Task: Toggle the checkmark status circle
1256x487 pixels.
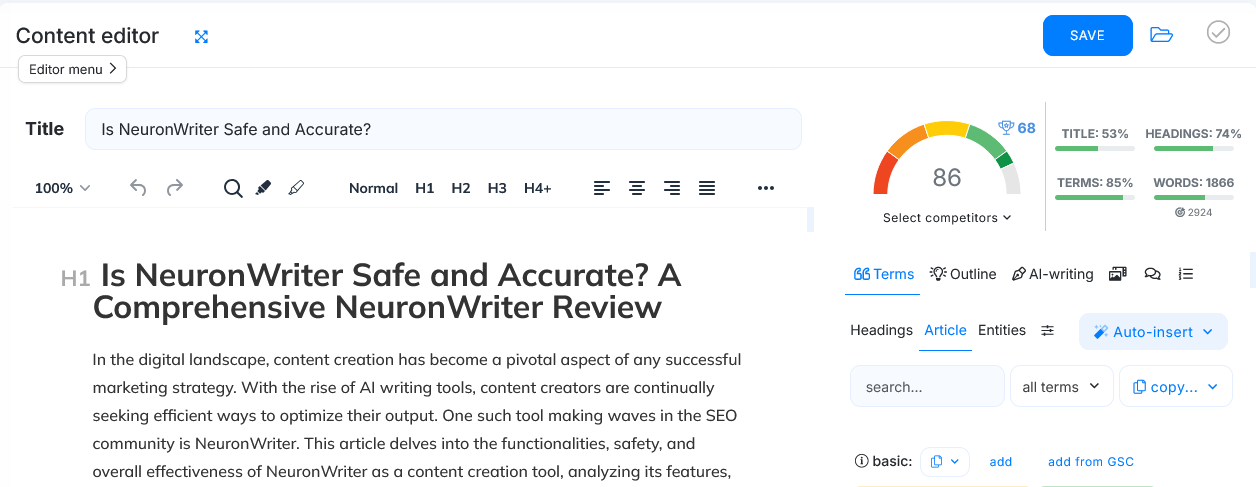Action: (x=1218, y=33)
